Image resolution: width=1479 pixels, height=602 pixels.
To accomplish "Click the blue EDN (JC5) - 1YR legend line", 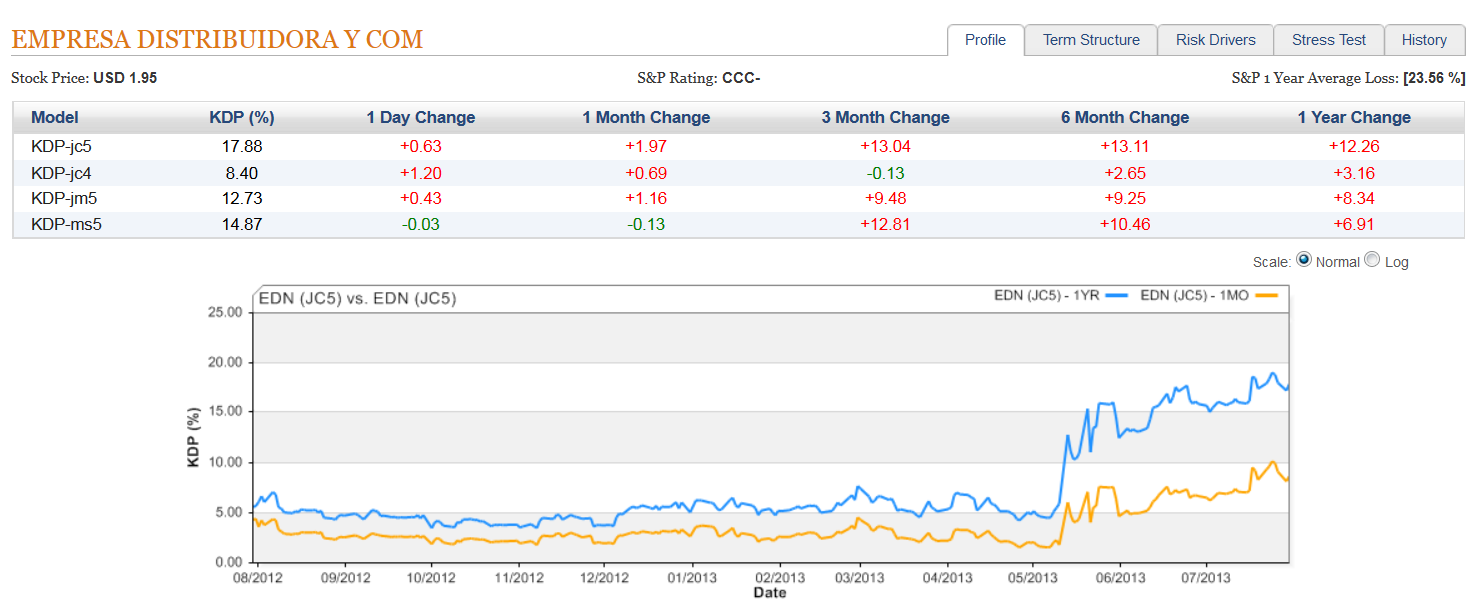I will 1117,295.
